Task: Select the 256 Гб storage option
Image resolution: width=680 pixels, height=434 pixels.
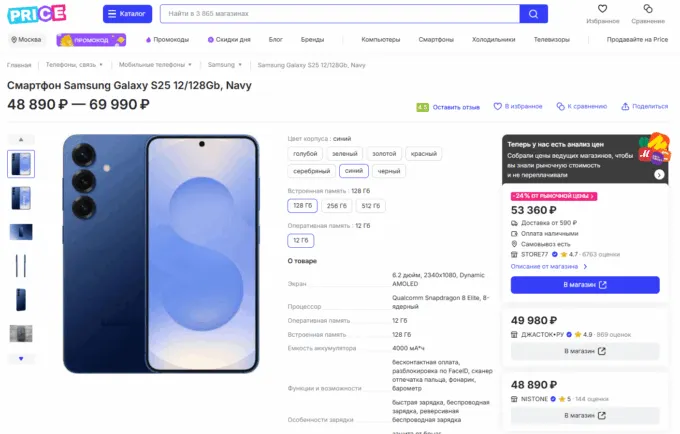Action: (337, 206)
